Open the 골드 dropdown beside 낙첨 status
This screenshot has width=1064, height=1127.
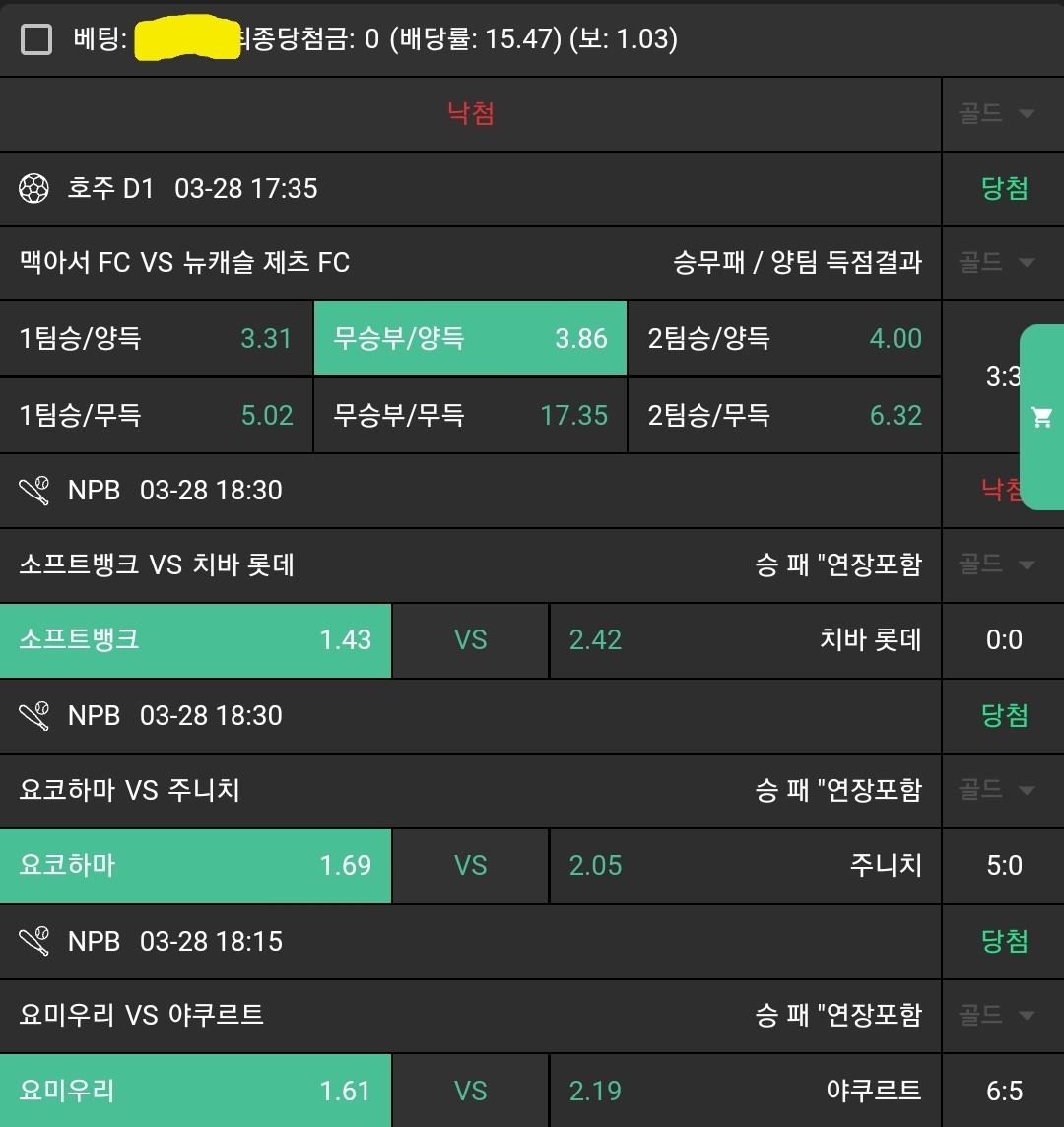pos(997,113)
